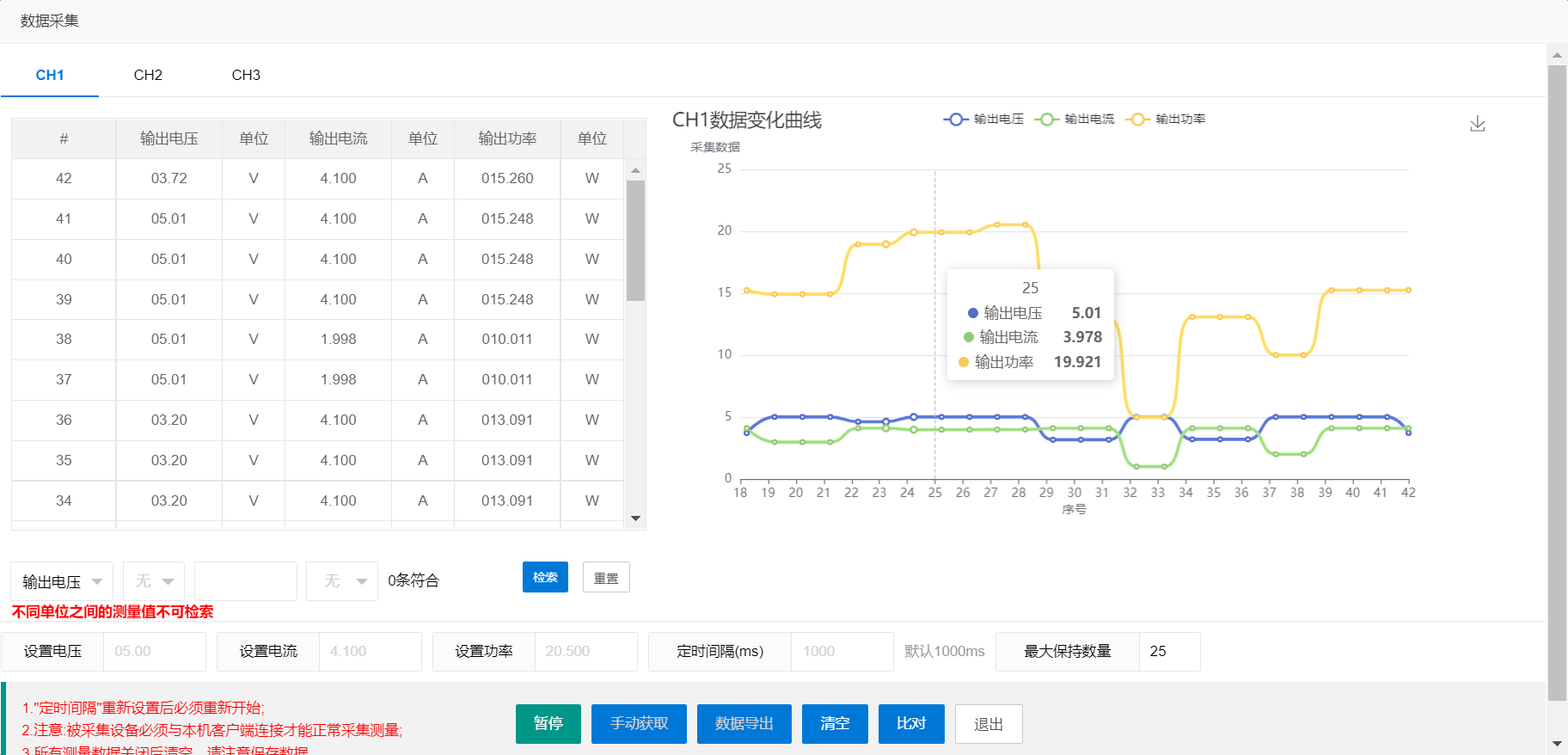Toggle the 输出功率 series in the legend
The image size is (1568, 755).
click(1167, 120)
